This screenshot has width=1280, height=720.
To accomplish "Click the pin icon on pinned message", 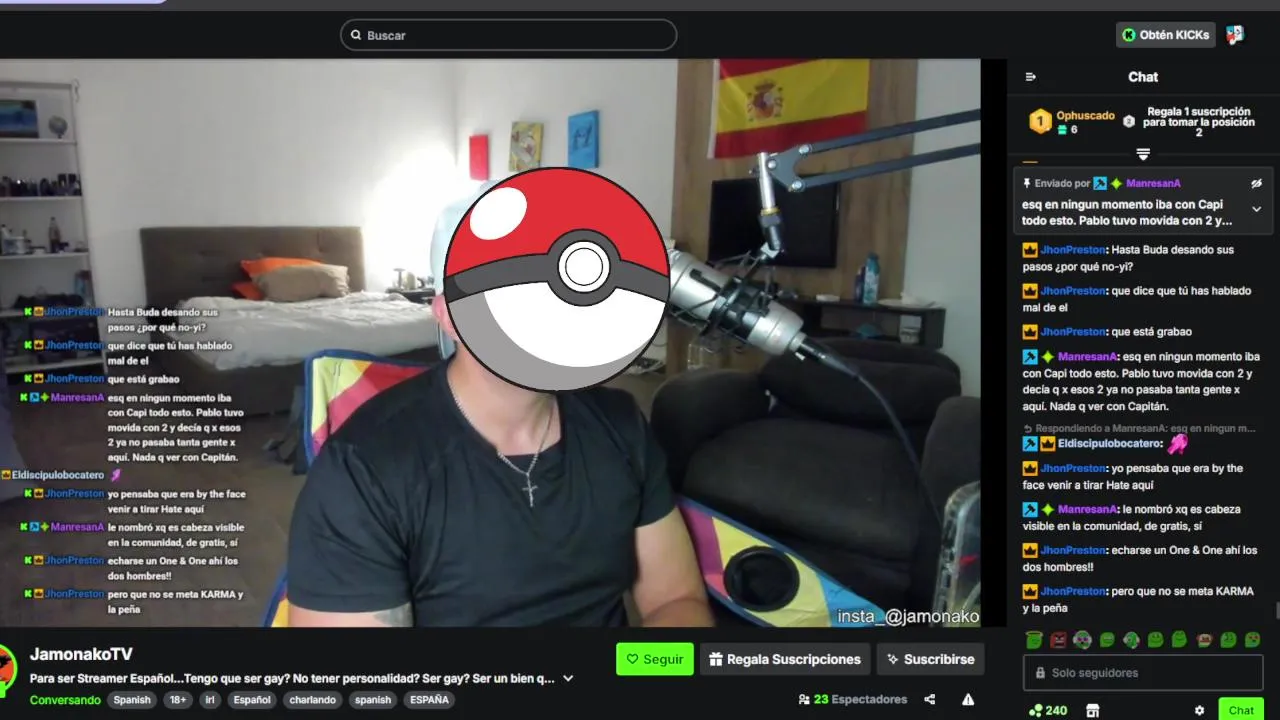I will pos(1026,184).
